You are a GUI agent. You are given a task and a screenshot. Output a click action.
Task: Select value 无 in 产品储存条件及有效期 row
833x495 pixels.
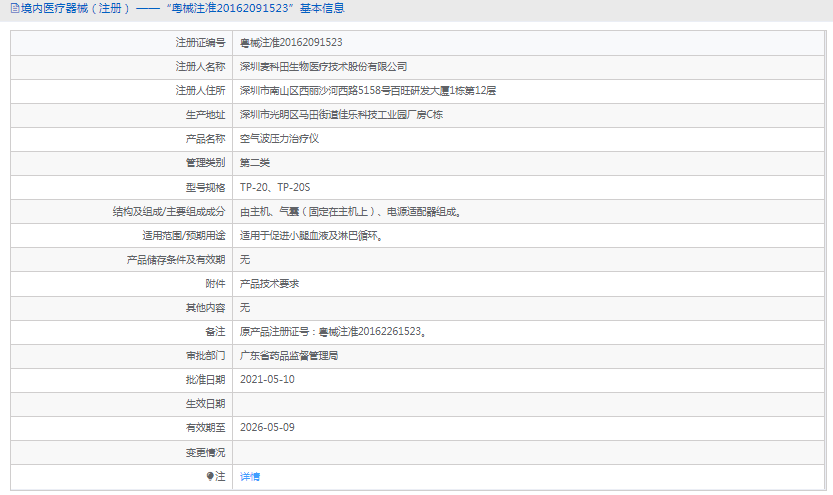[x=245, y=259]
